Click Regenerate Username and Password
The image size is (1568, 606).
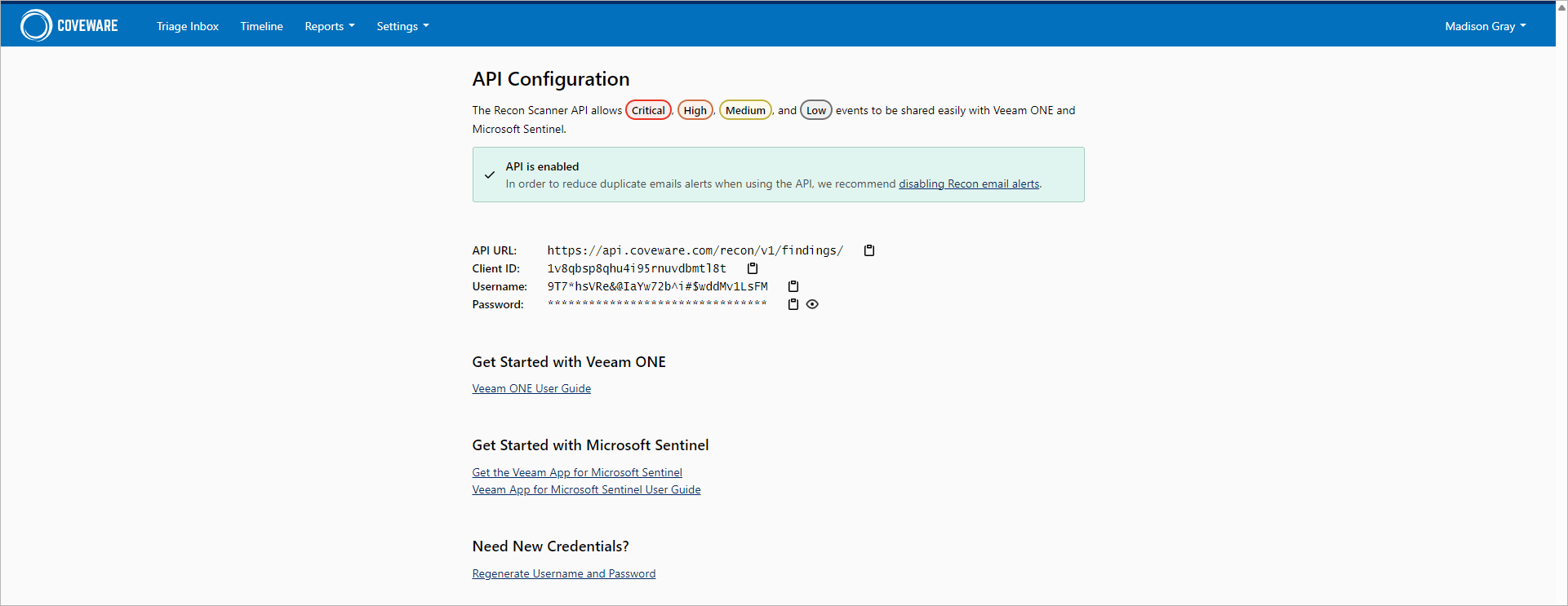point(563,574)
